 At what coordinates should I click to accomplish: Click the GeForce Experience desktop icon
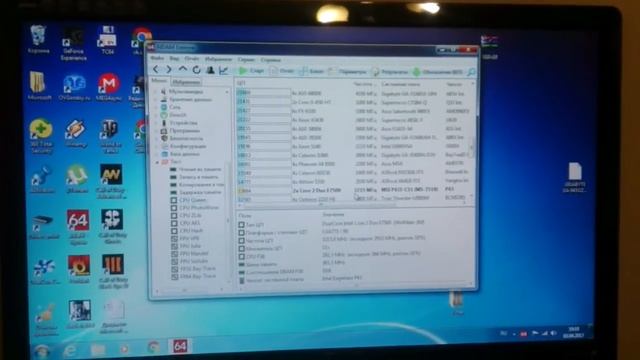tap(73, 43)
